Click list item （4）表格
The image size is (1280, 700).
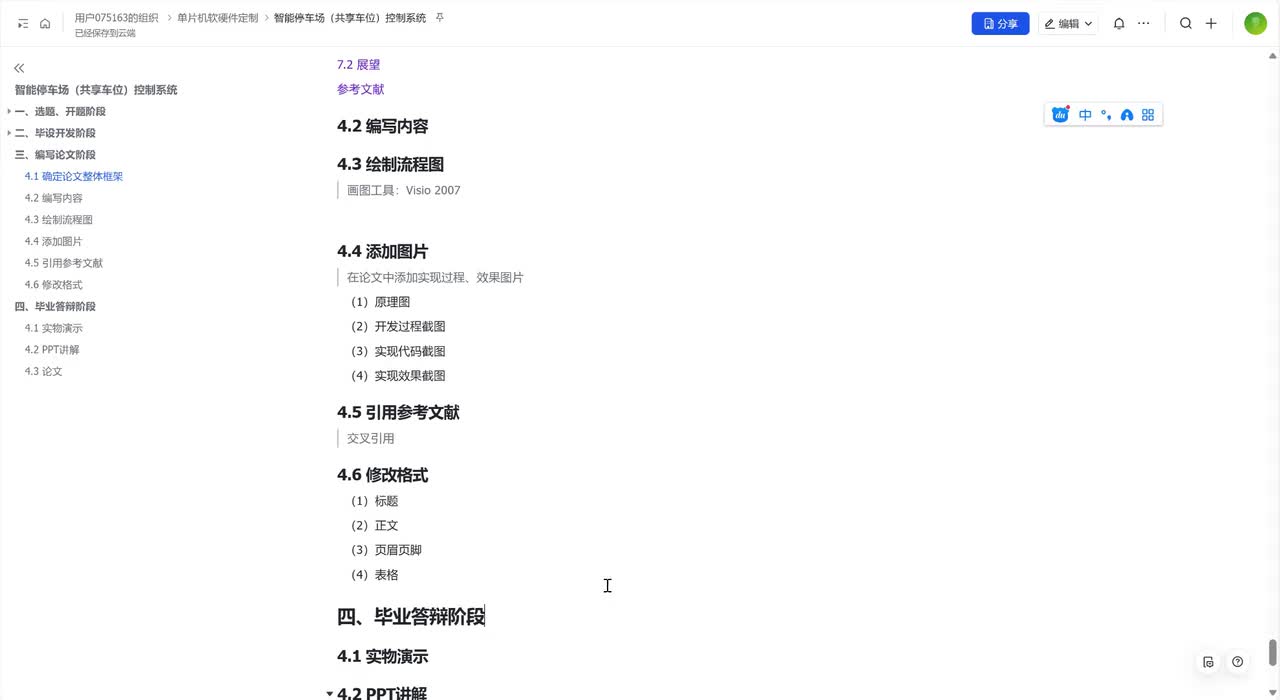(373, 576)
